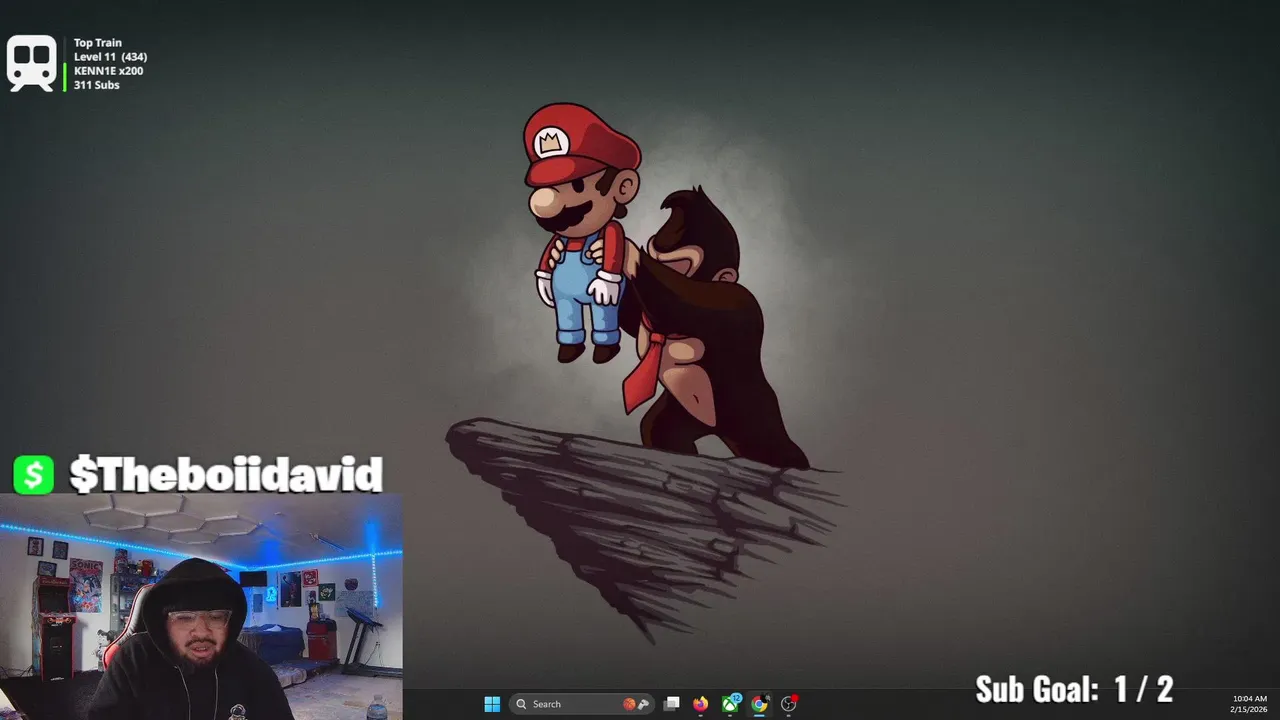1280x720 pixels.
Task: Click the hype train icon overlay
Action: click(32, 63)
